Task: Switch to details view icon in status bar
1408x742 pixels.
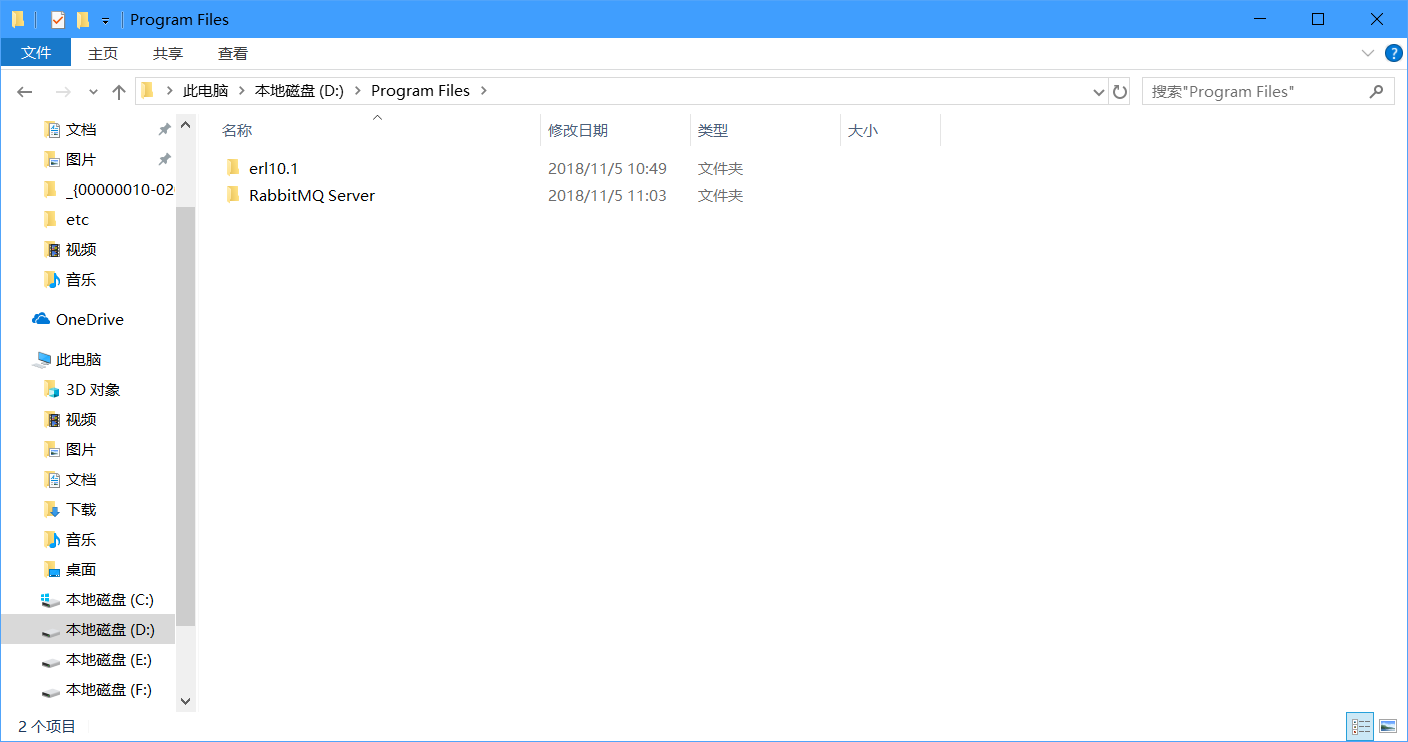Action: click(1360, 727)
